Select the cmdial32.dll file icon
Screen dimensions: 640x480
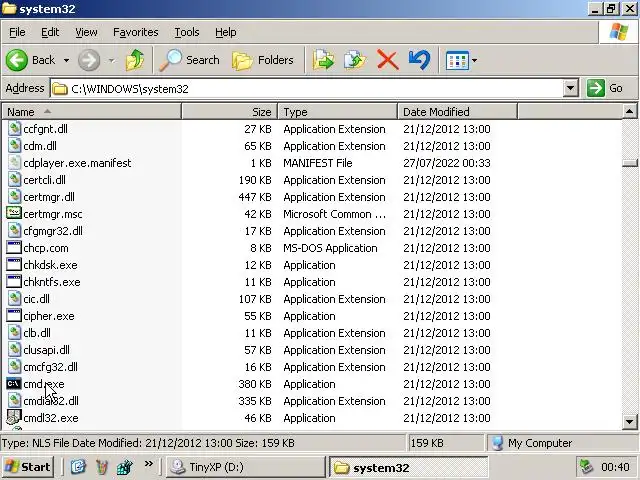[14, 401]
